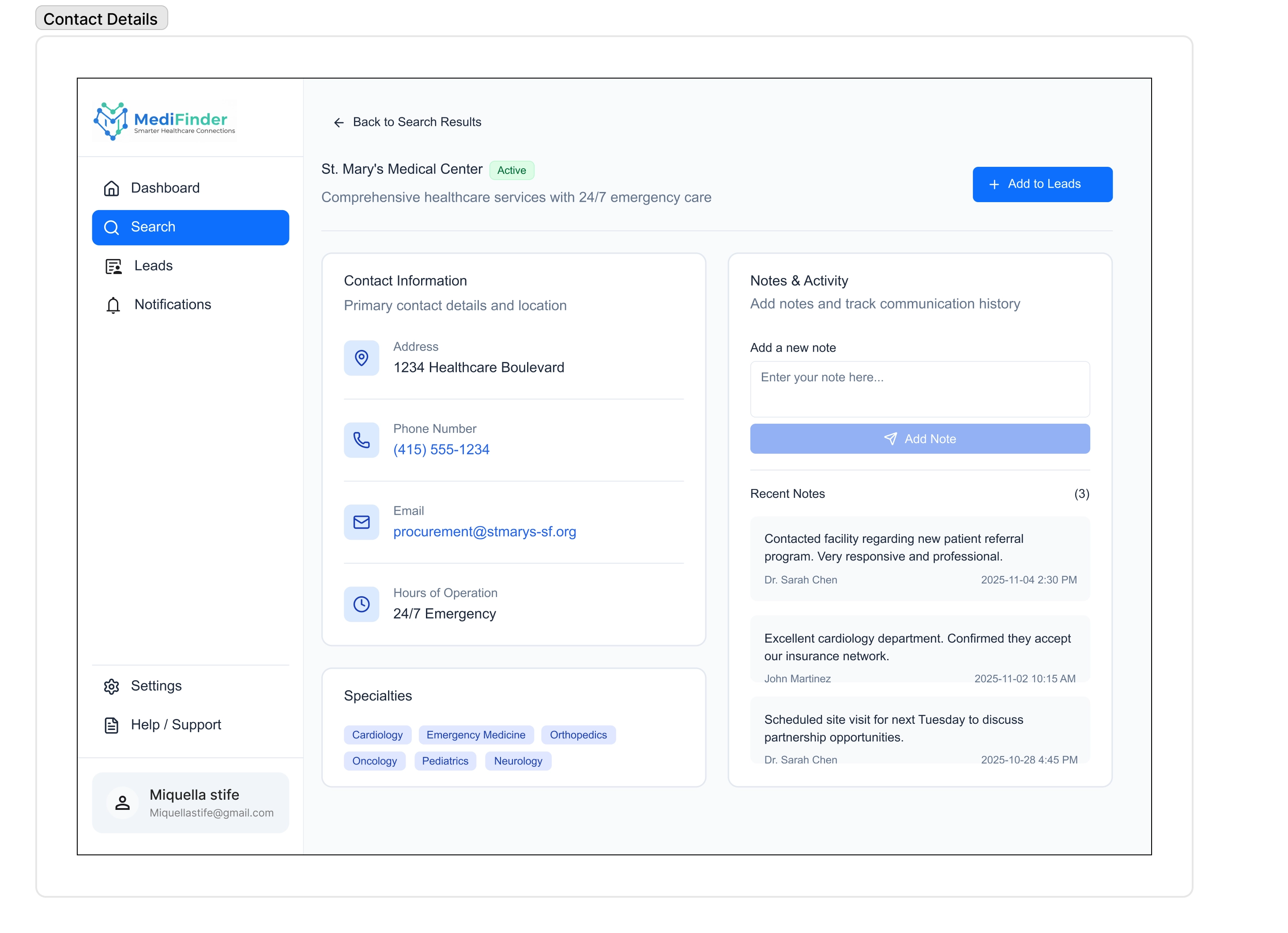
Task: Open Help / Support page
Action: (x=176, y=725)
